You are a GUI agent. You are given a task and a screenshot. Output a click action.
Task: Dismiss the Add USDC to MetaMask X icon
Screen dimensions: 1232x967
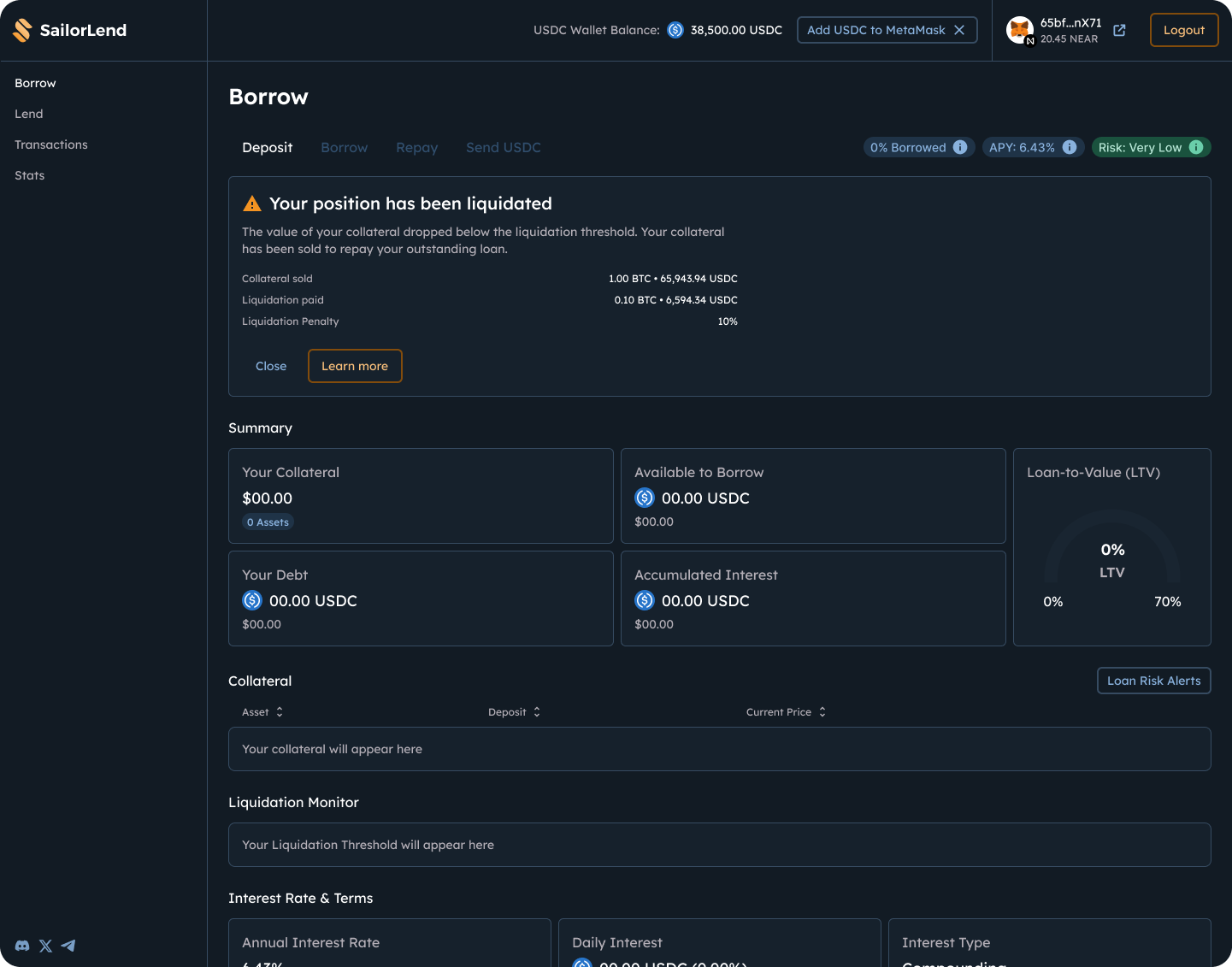pos(959,30)
